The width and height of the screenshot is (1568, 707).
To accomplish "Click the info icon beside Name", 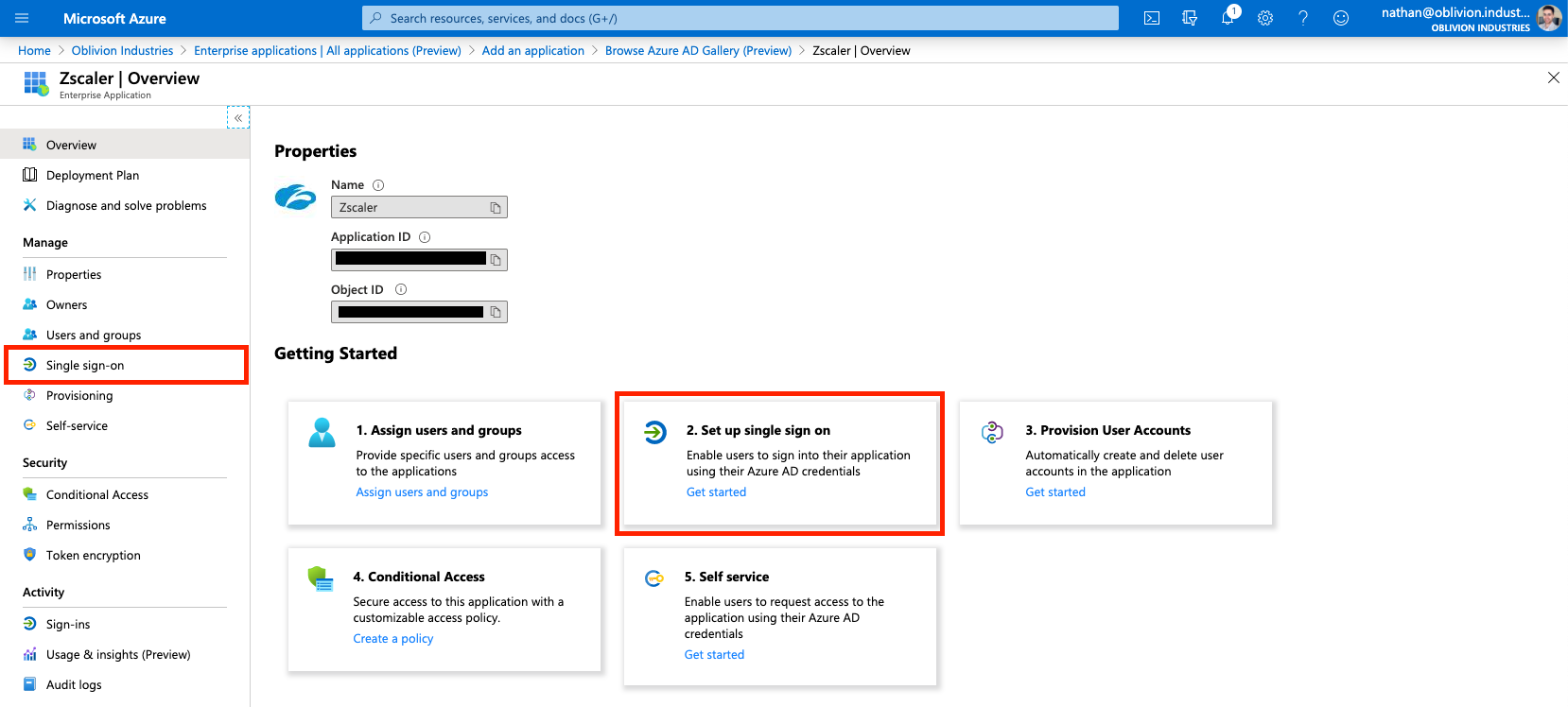I will (x=378, y=185).
